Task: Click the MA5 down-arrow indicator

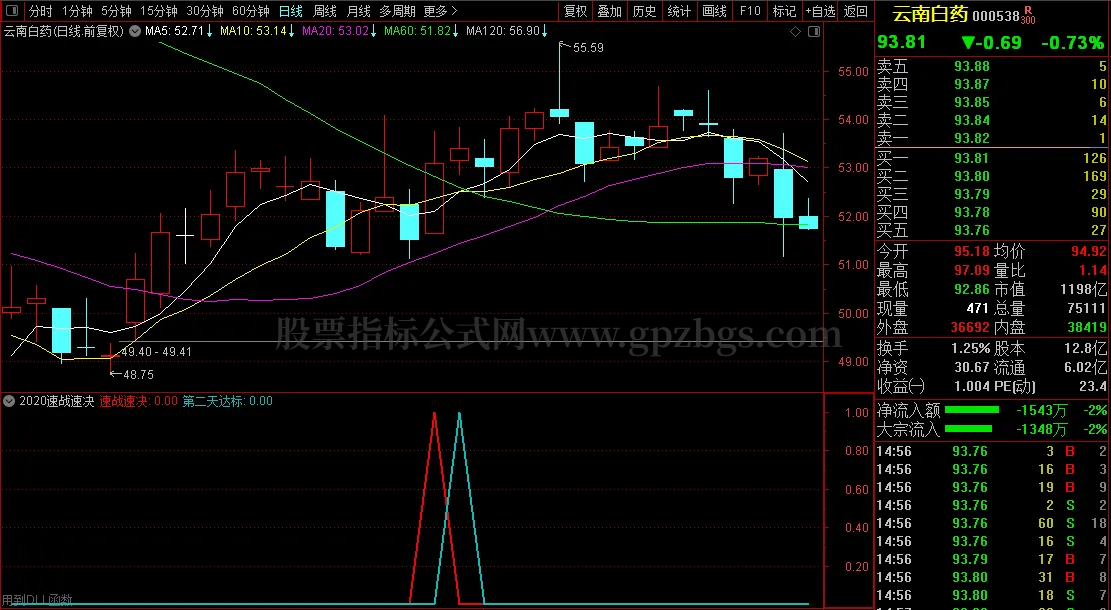Action: pos(210,31)
